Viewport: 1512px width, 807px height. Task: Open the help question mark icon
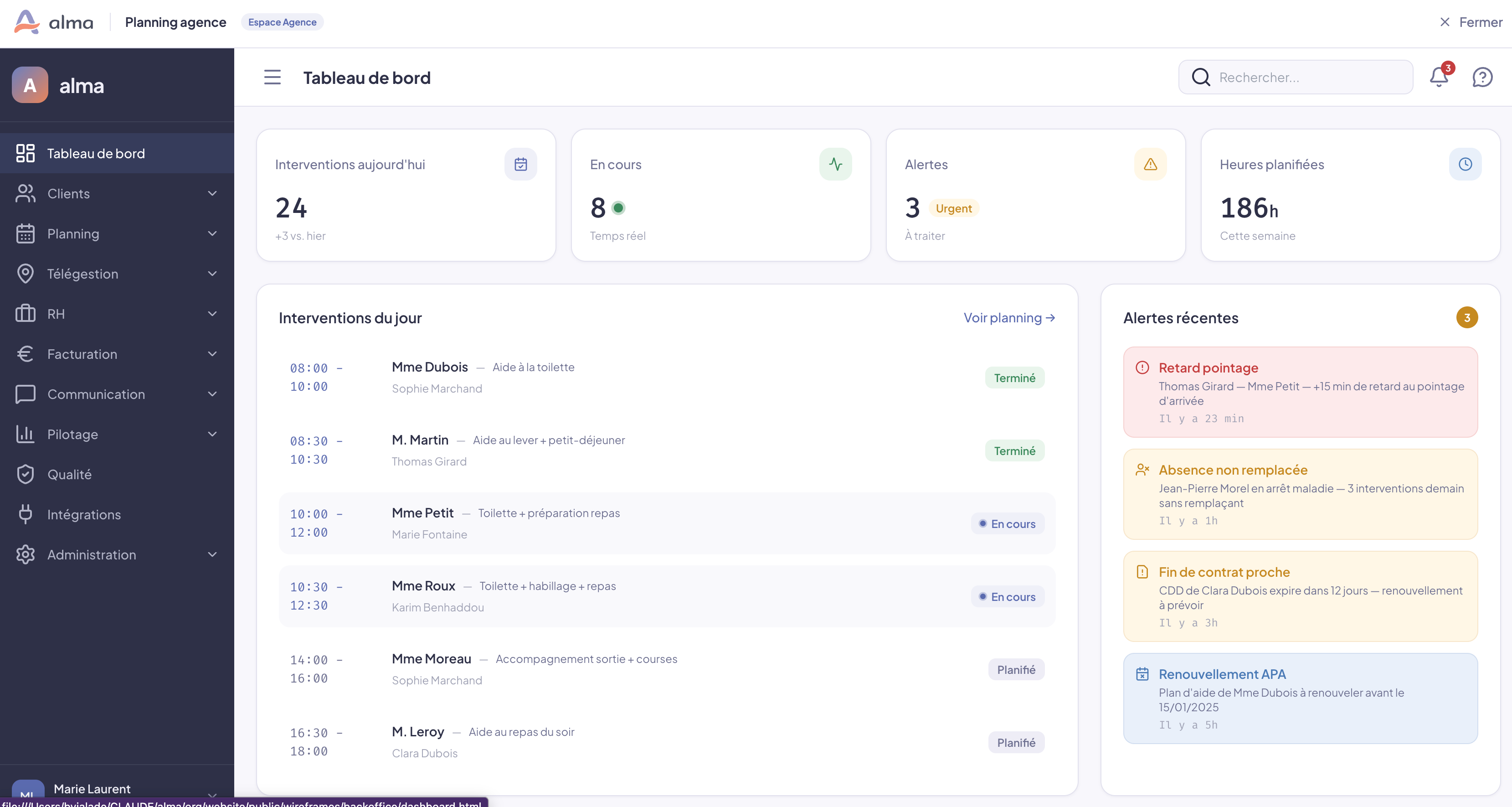point(1482,77)
